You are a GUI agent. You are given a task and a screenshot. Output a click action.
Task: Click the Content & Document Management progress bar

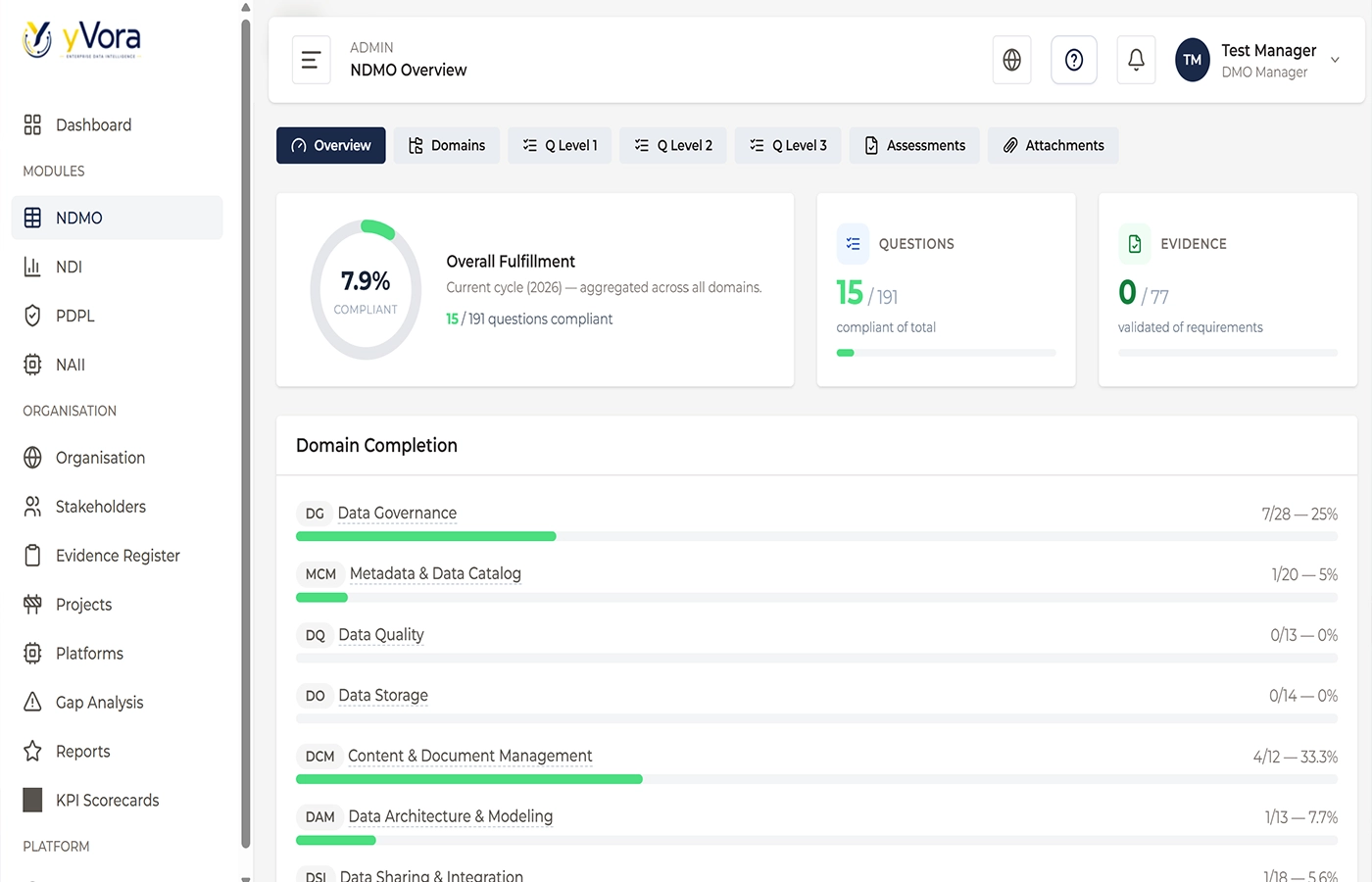816,779
